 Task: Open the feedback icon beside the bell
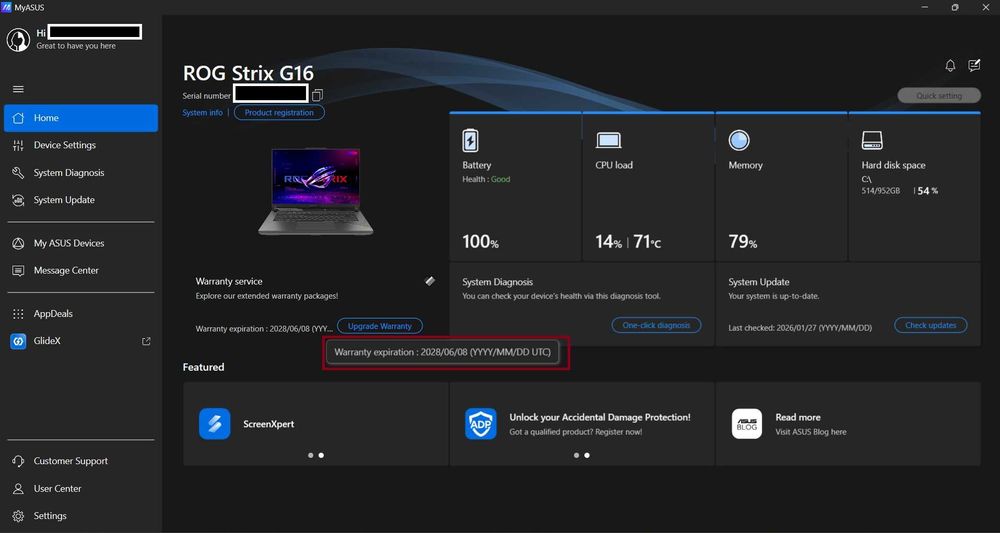(x=974, y=65)
